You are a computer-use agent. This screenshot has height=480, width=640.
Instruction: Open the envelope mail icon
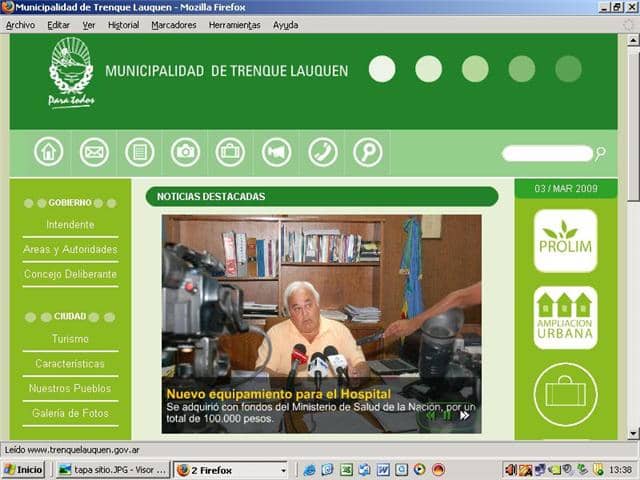(x=94, y=152)
